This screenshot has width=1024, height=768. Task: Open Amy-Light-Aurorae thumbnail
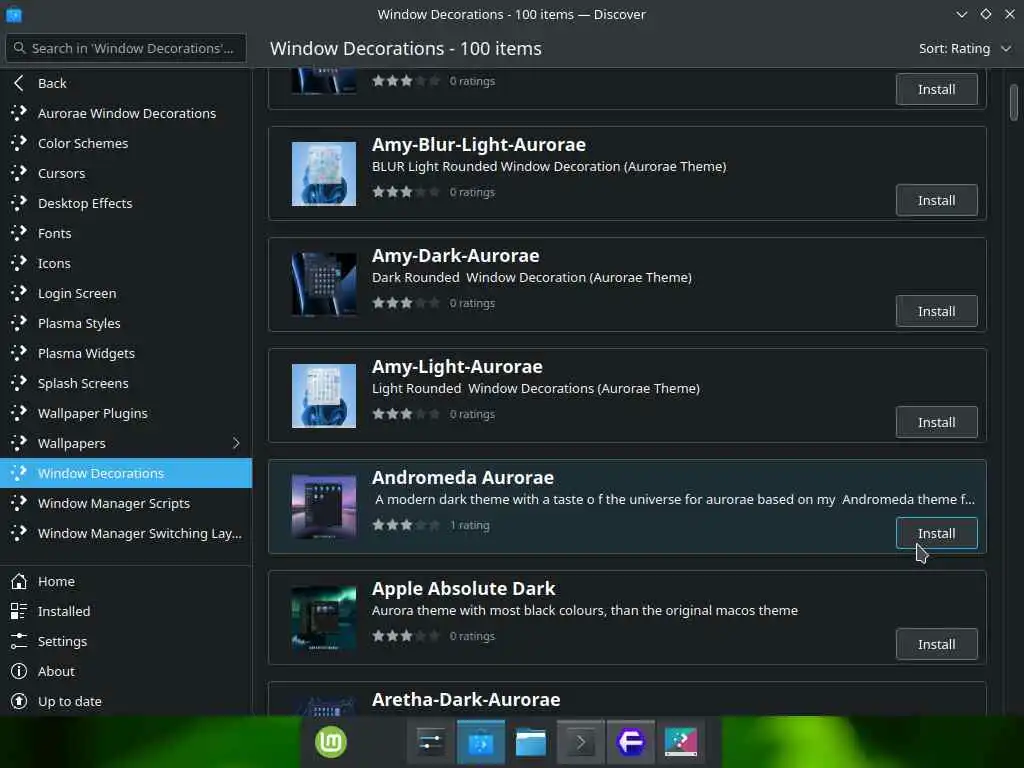pos(324,396)
